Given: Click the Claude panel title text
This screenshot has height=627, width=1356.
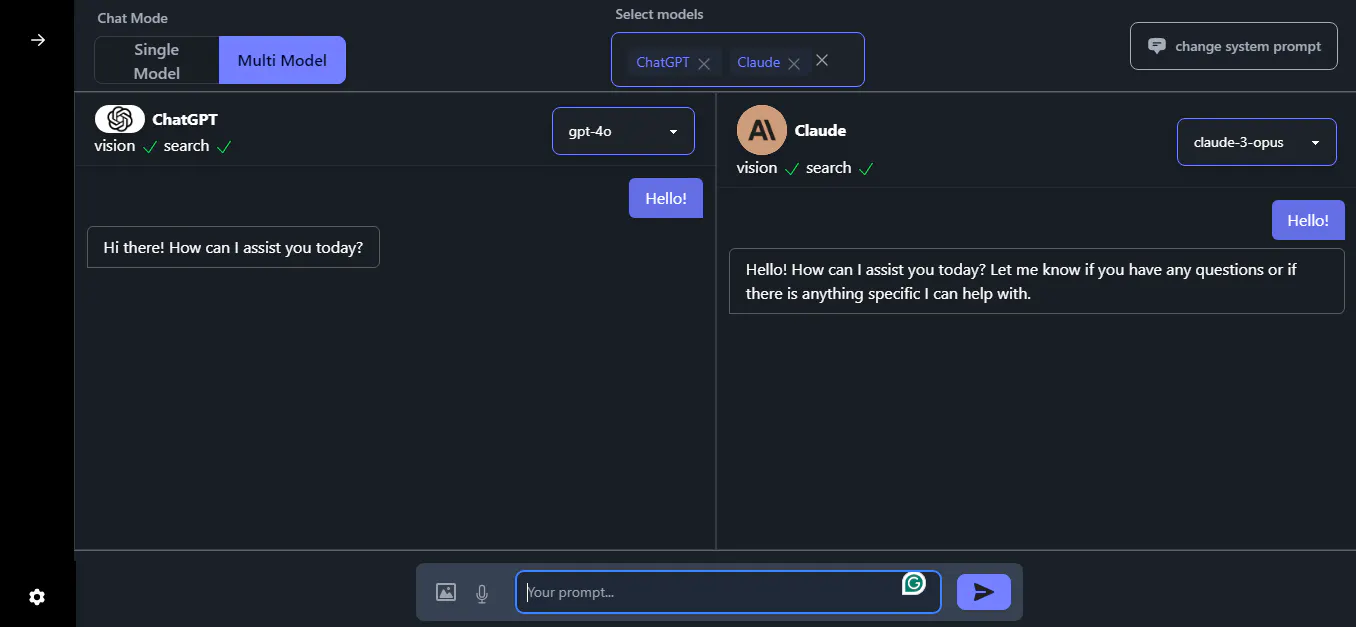Looking at the screenshot, I should pyautogui.click(x=820, y=130).
